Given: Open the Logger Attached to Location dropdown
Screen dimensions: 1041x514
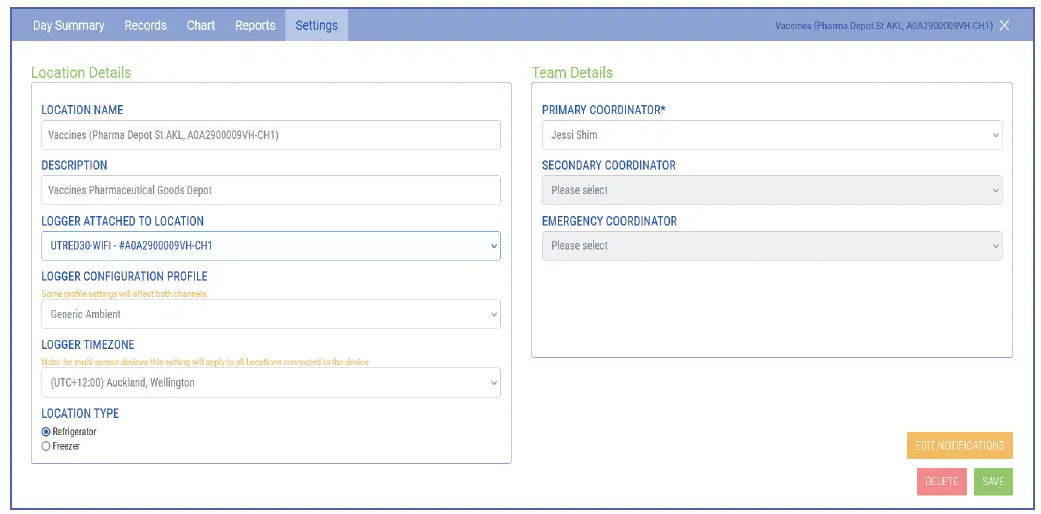Looking at the screenshot, I should coord(270,245).
